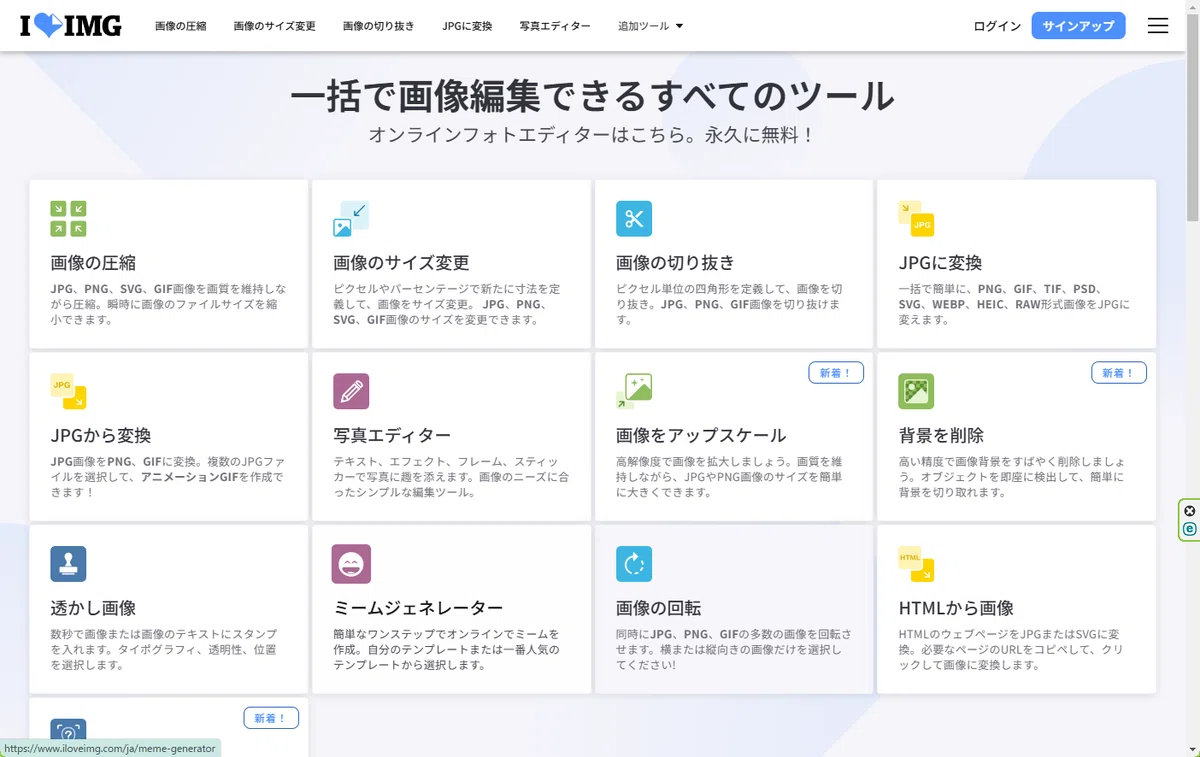1200x757 pixels.
Task: Click description text beginning ピクセル単位の四角形
Action: pyautogui.click(x=729, y=304)
